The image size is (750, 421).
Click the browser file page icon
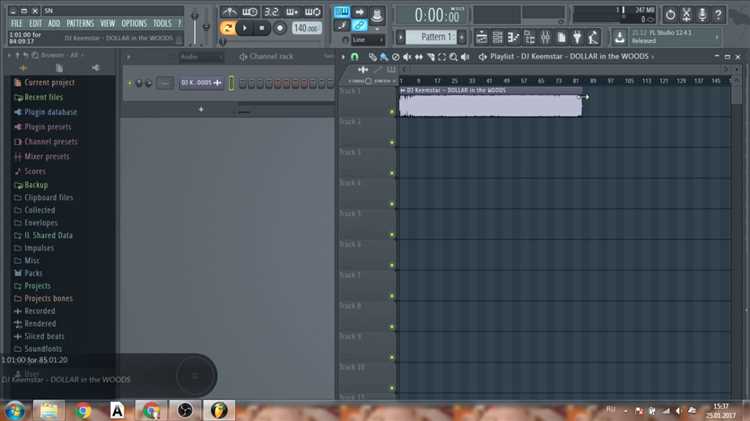(59, 68)
